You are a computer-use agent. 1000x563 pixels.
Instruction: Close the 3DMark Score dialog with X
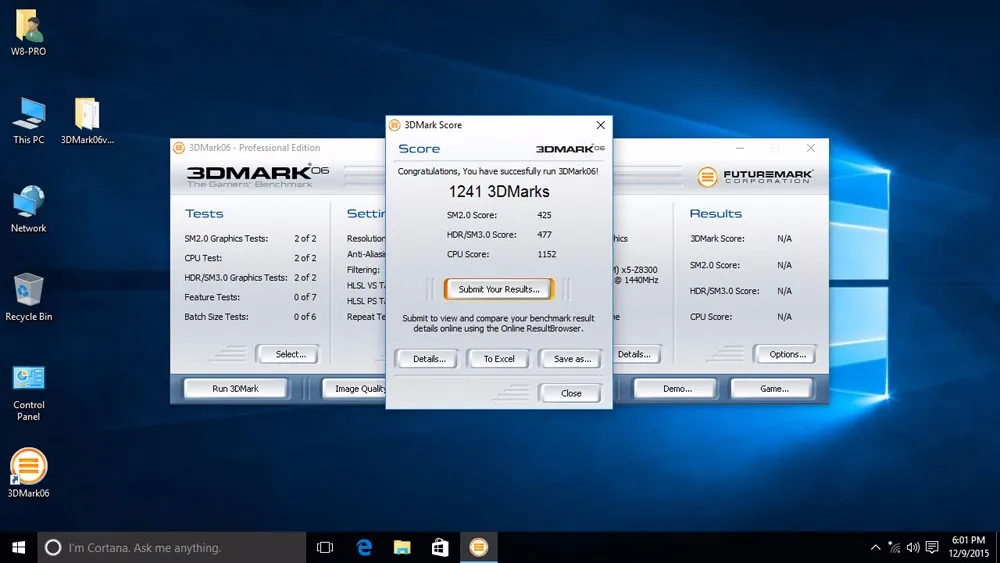(x=600, y=125)
